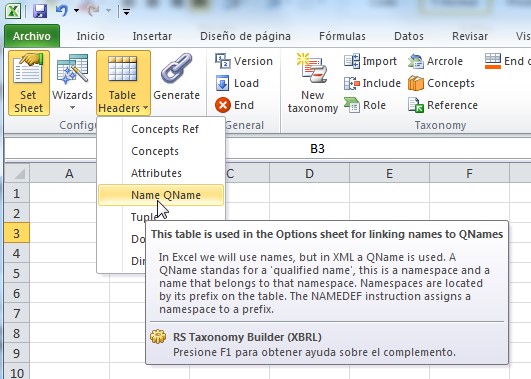Switch to the Revisar tab

tap(470, 36)
